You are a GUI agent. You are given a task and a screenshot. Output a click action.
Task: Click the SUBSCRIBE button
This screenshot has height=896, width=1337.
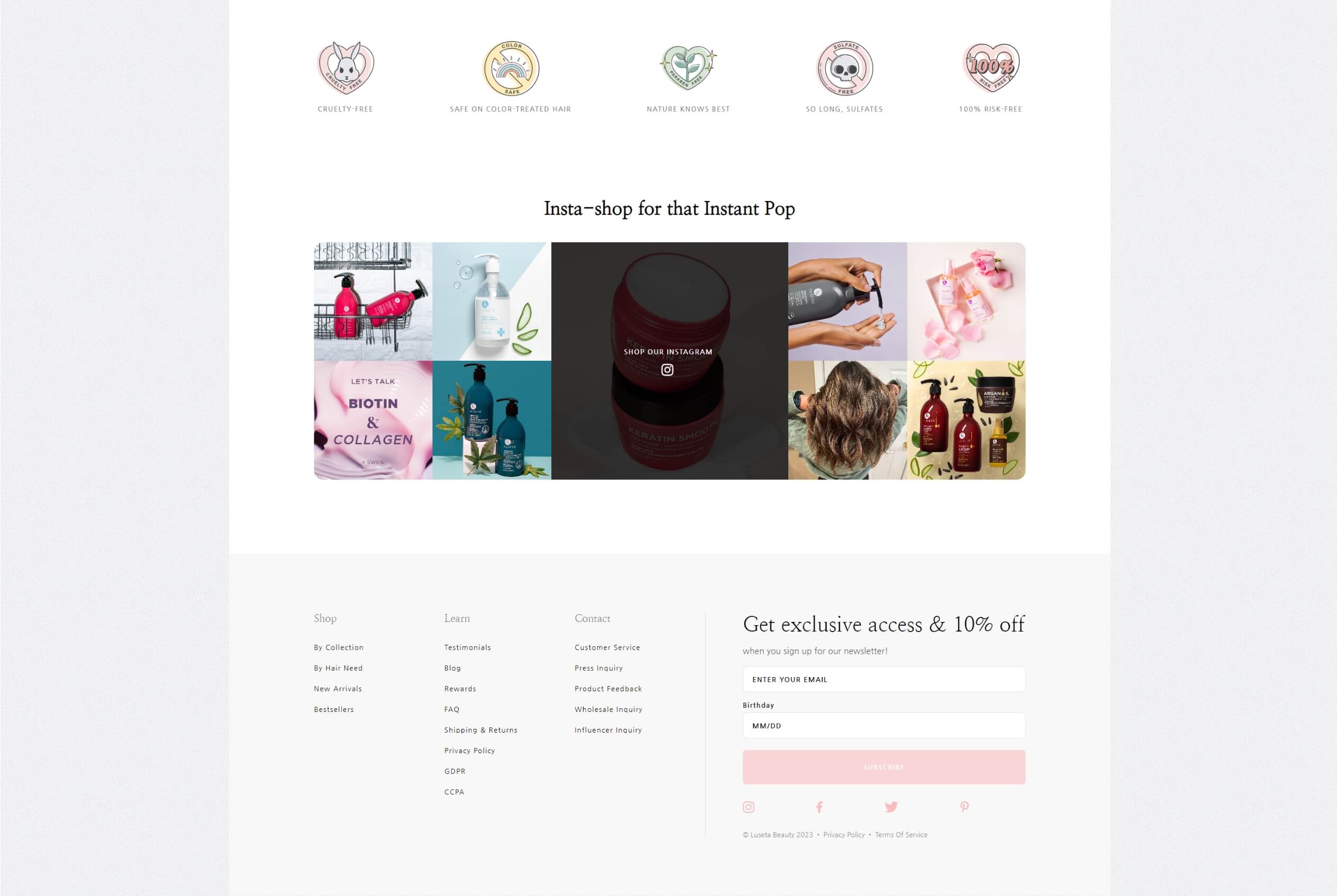coord(883,766)
